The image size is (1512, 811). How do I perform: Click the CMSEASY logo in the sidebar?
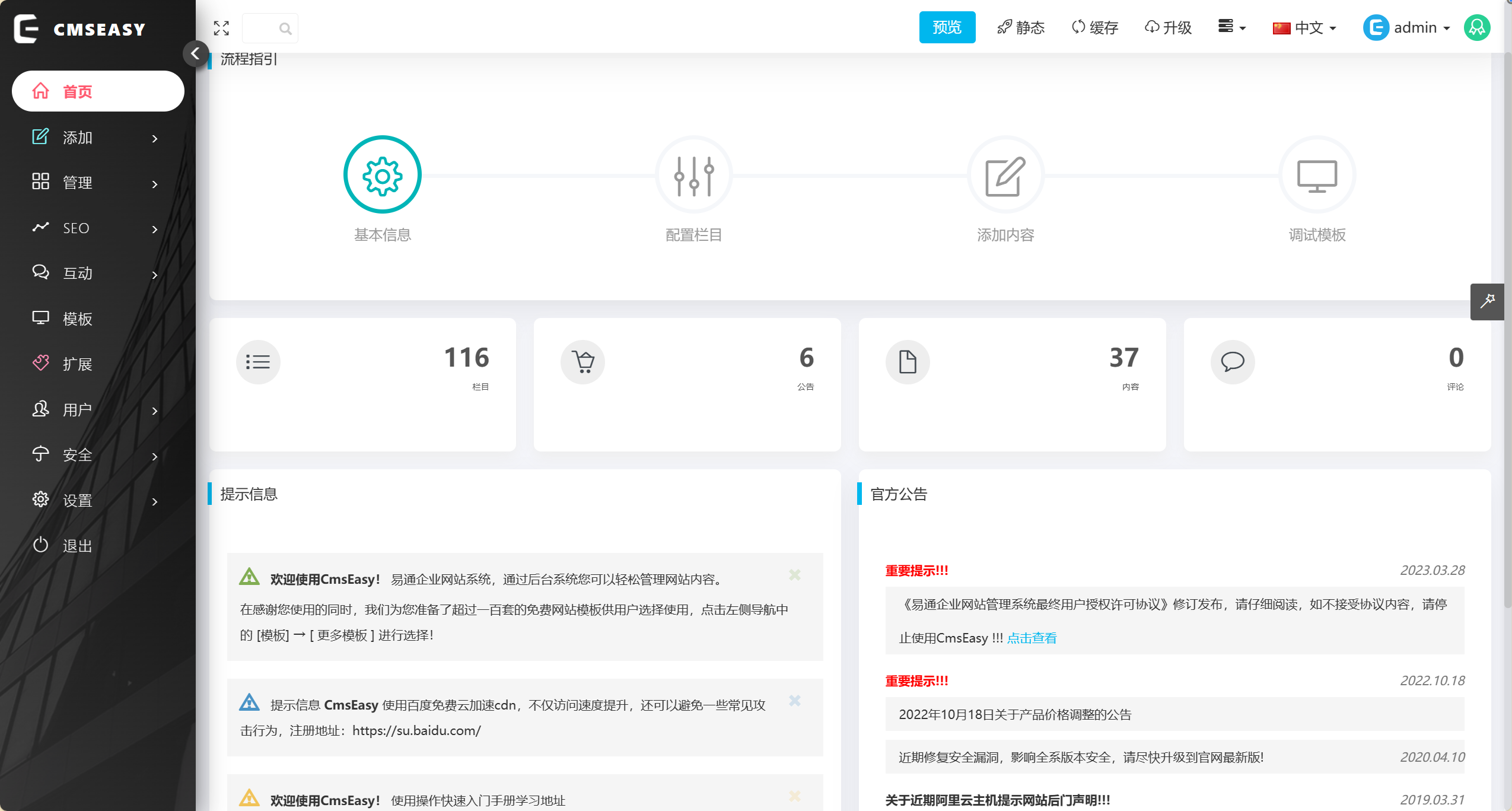(81, 28)
